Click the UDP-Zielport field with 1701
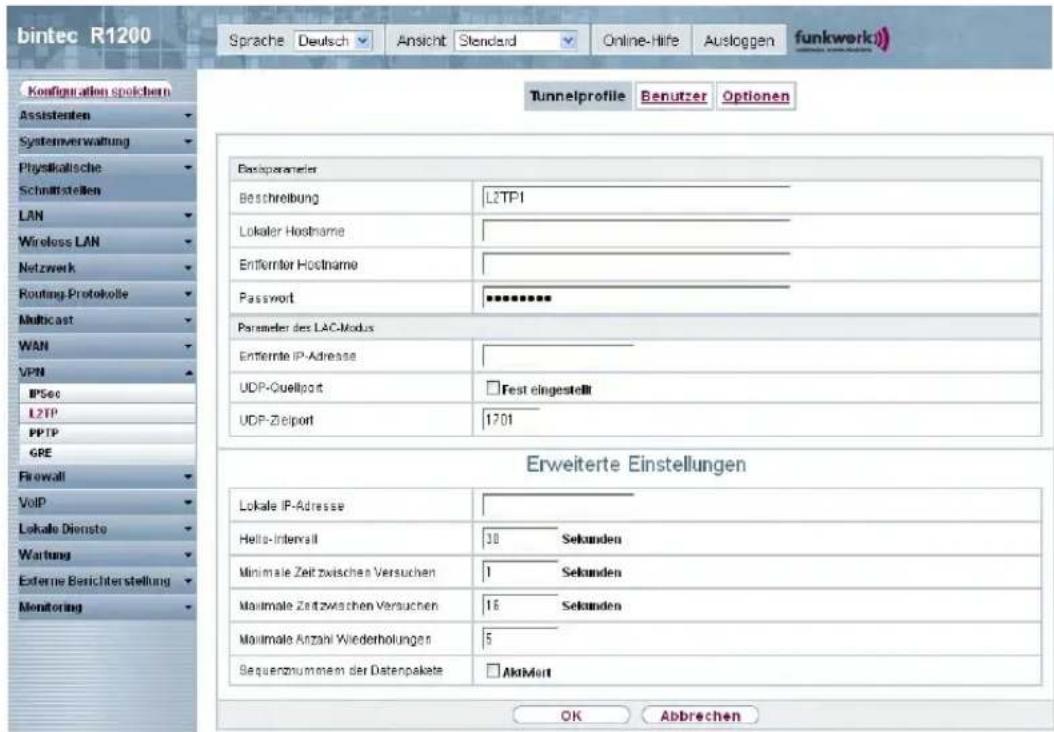 pos(511,420)
